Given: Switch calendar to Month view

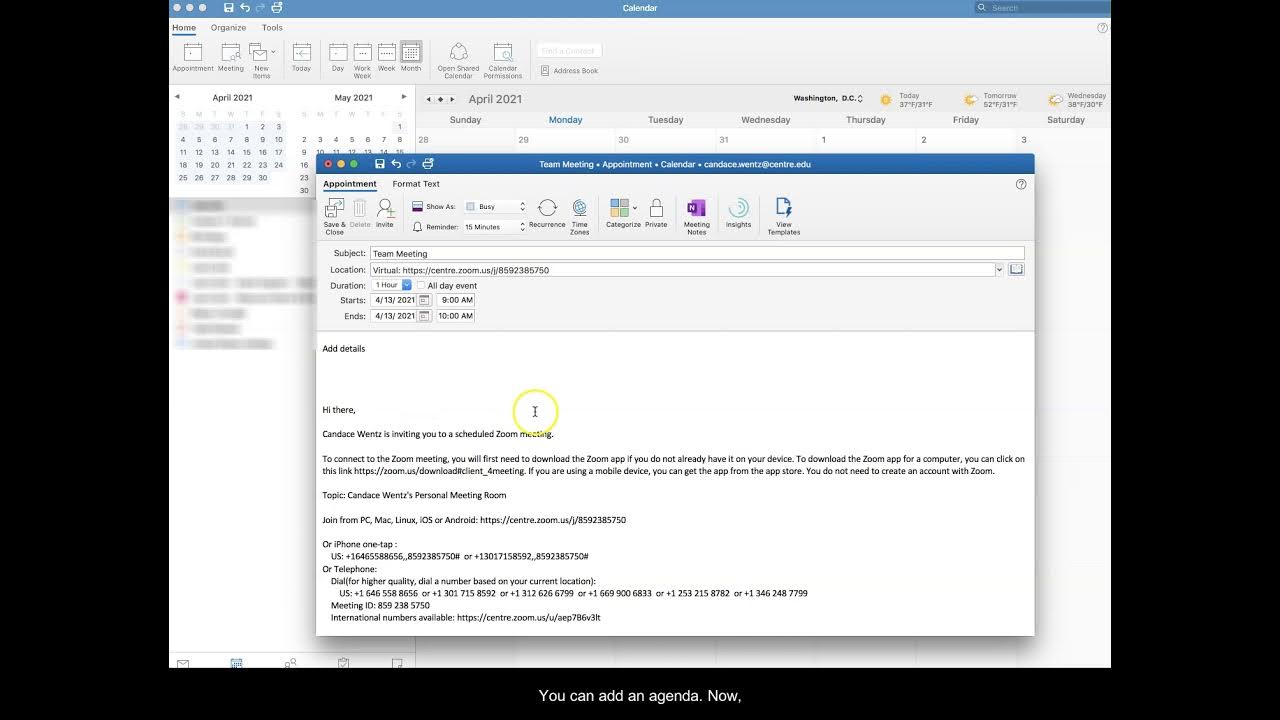Looking at the screenshot, I should tap(411, 58).
